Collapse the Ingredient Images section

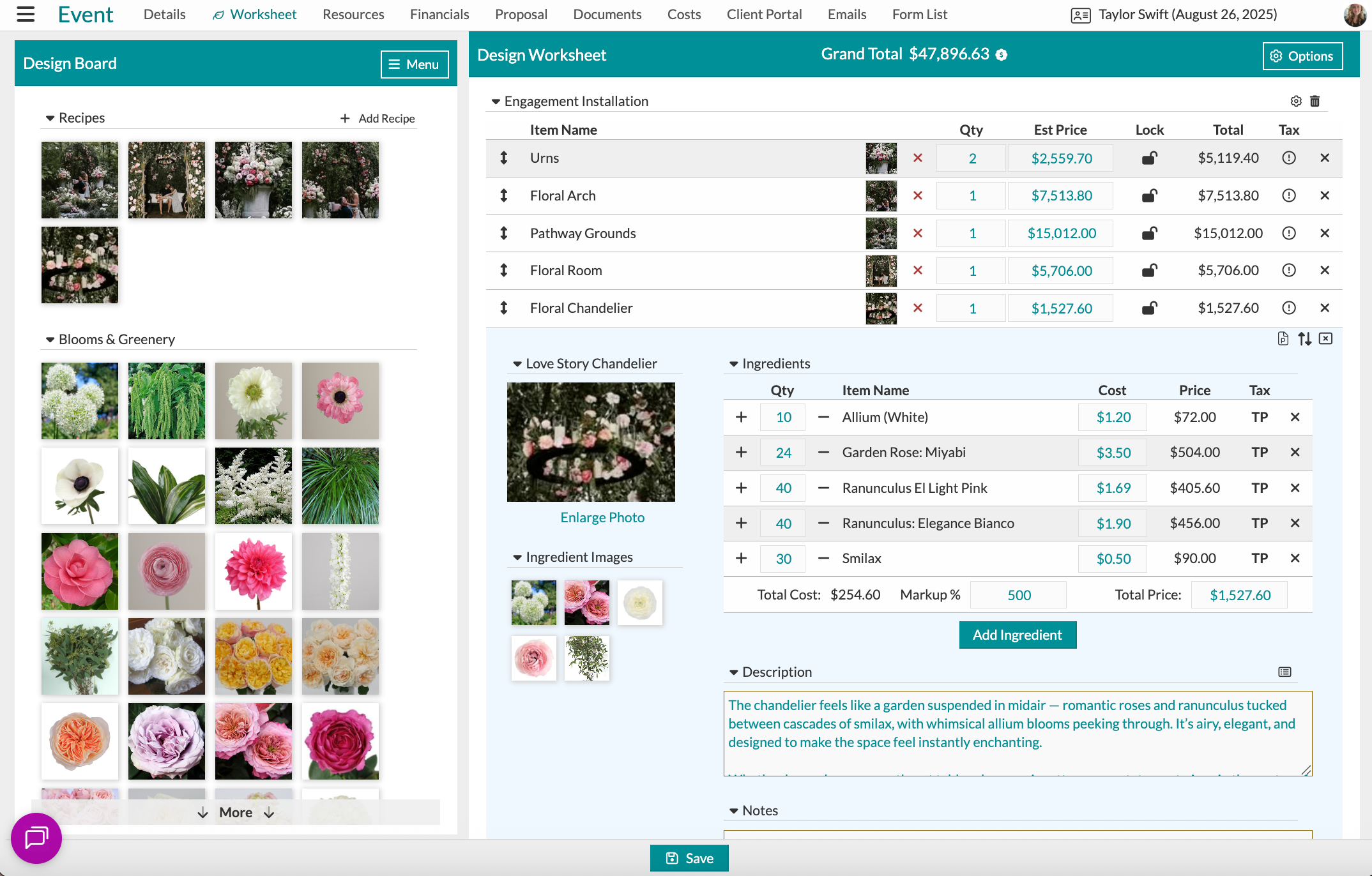pos(517,557)
